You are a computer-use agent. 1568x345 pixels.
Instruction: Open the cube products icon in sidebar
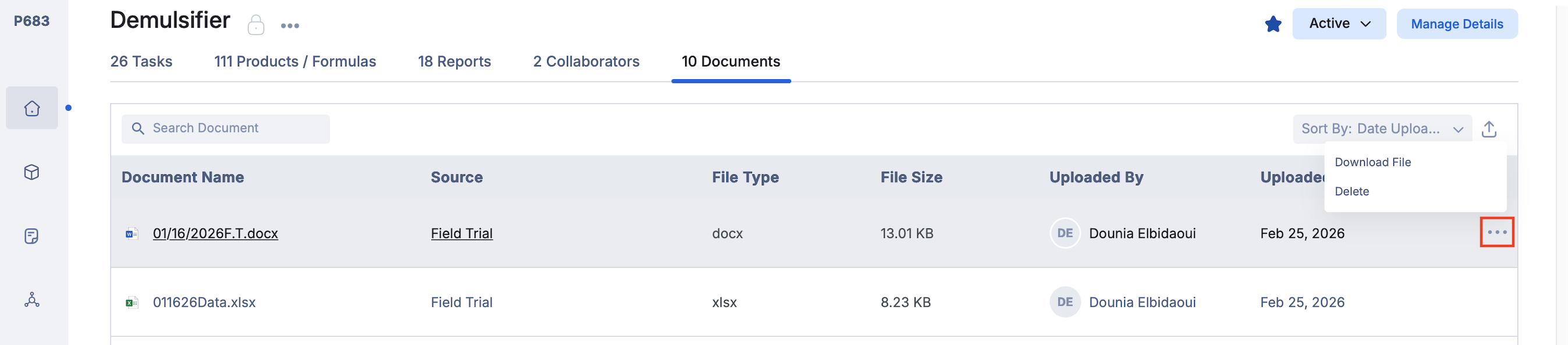(31, 172)
